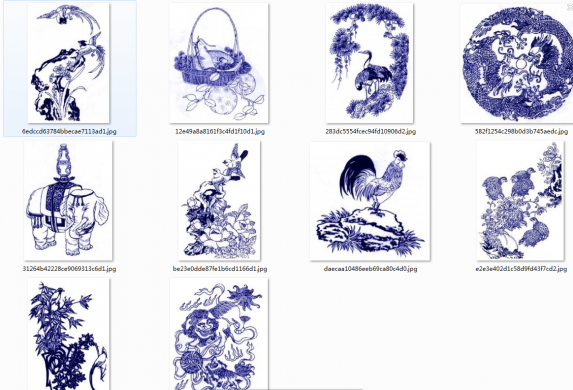Click file name 283dc5554fcec94fd10906d2.jpg
Screen dimensions: 573x390
coord(371,132)
